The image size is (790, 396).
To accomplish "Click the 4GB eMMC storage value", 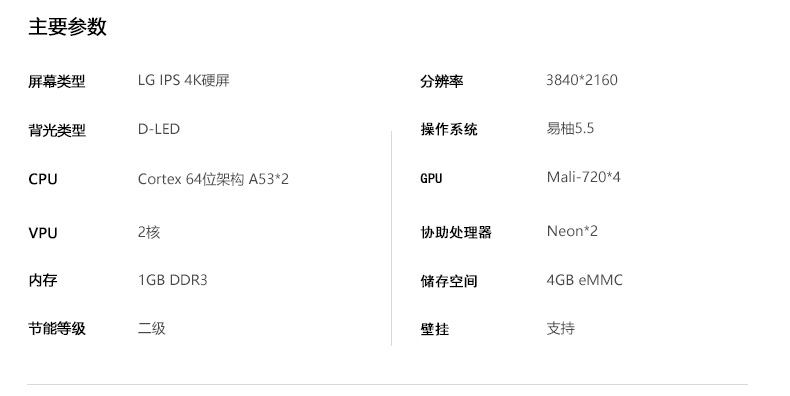I will click(584, 280).
